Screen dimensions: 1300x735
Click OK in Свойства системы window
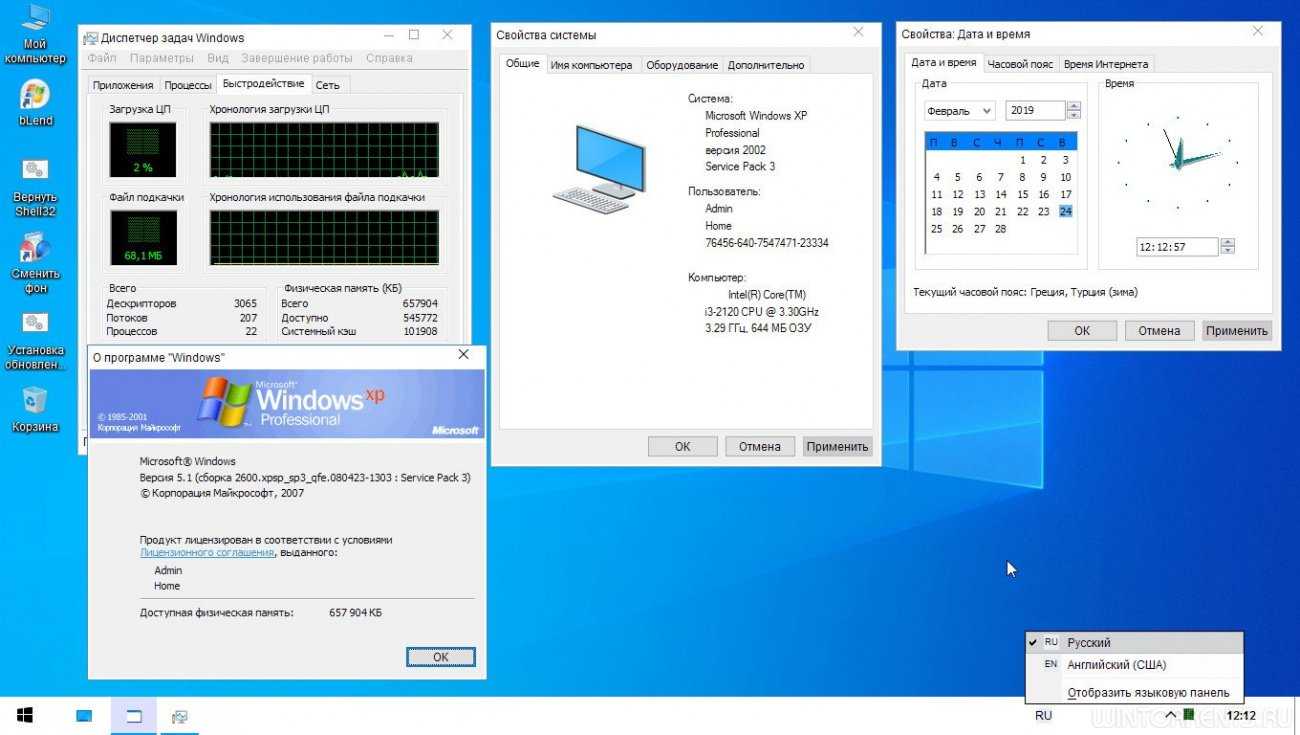682,447
